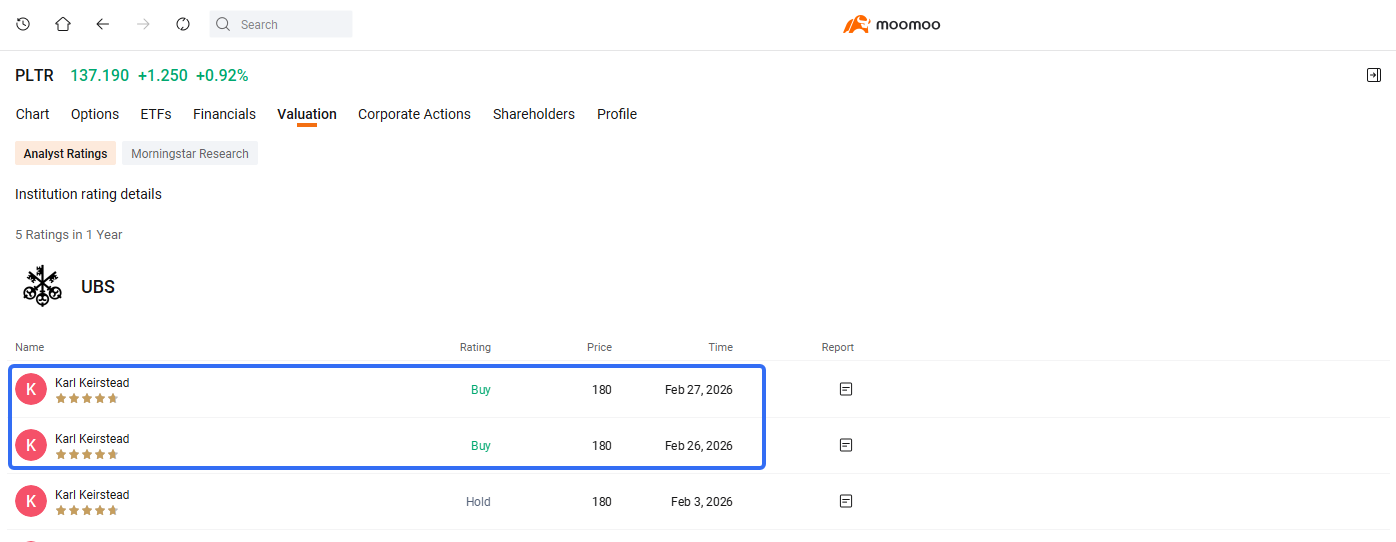Click the Institution rating details heading
Image resolution: width=1396 pixels, height=542 pixels.
tap(88, 194)
